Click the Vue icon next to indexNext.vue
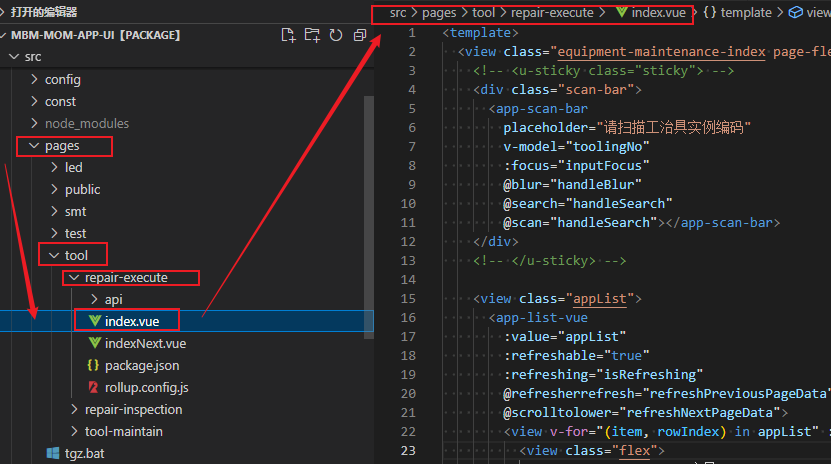 [95, 343]
